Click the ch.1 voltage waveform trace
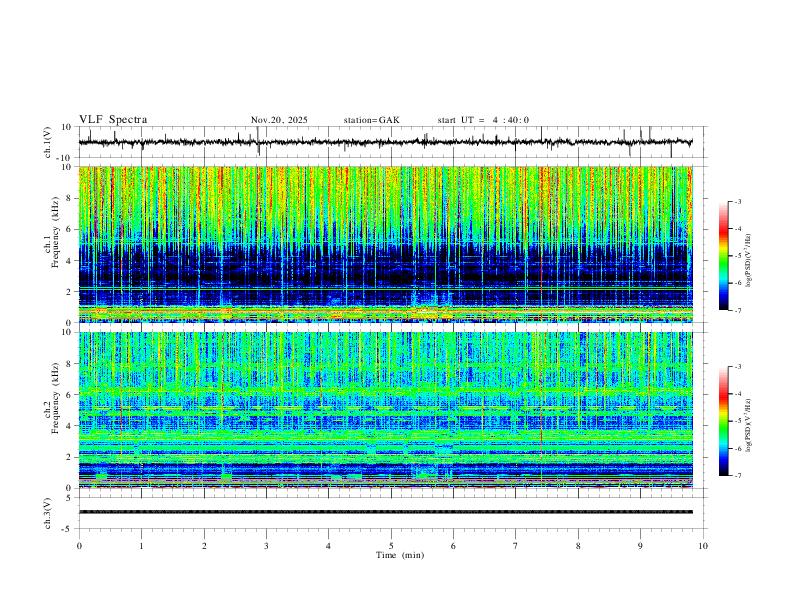Image resolution: width=792 pixels, height=612 pixels. [x=386, y=142]
